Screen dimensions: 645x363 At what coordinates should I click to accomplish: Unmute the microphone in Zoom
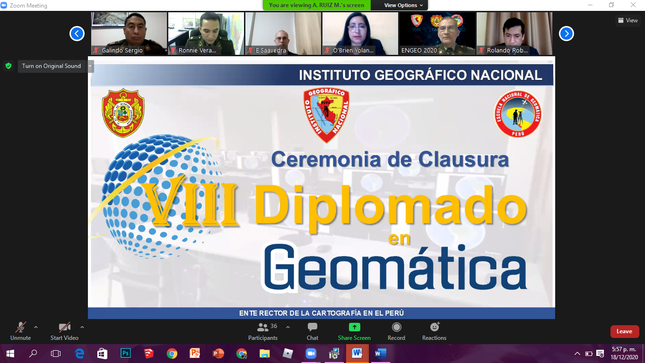(x=20, y=331)
